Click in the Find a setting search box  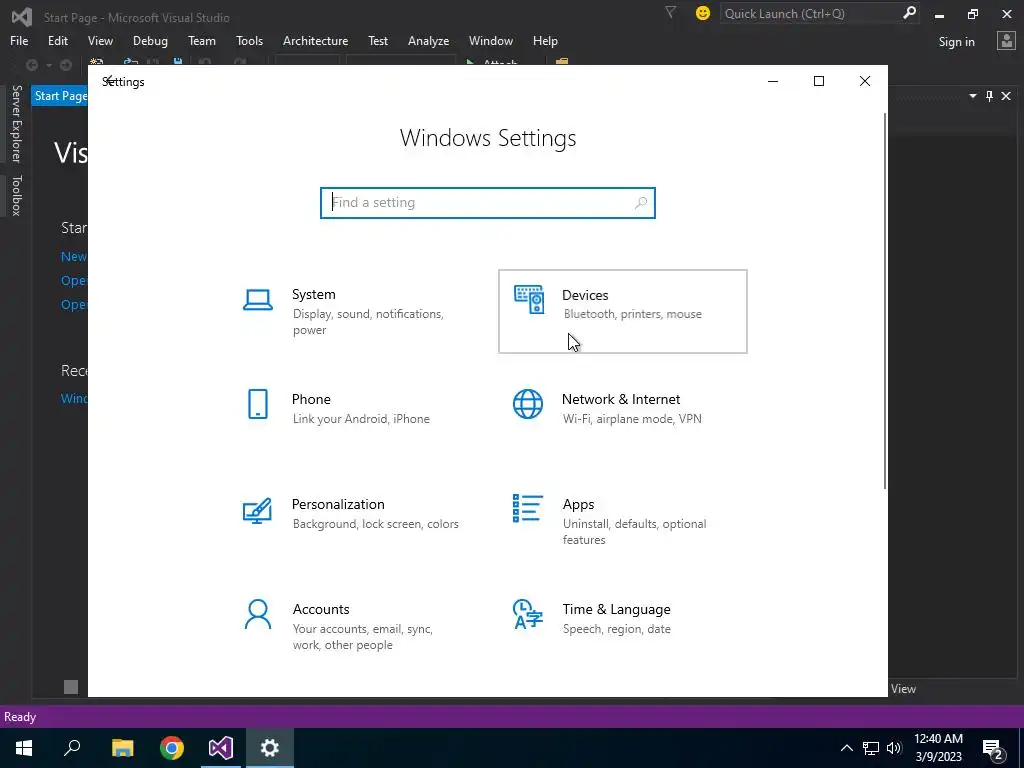[x=488, y=202]
